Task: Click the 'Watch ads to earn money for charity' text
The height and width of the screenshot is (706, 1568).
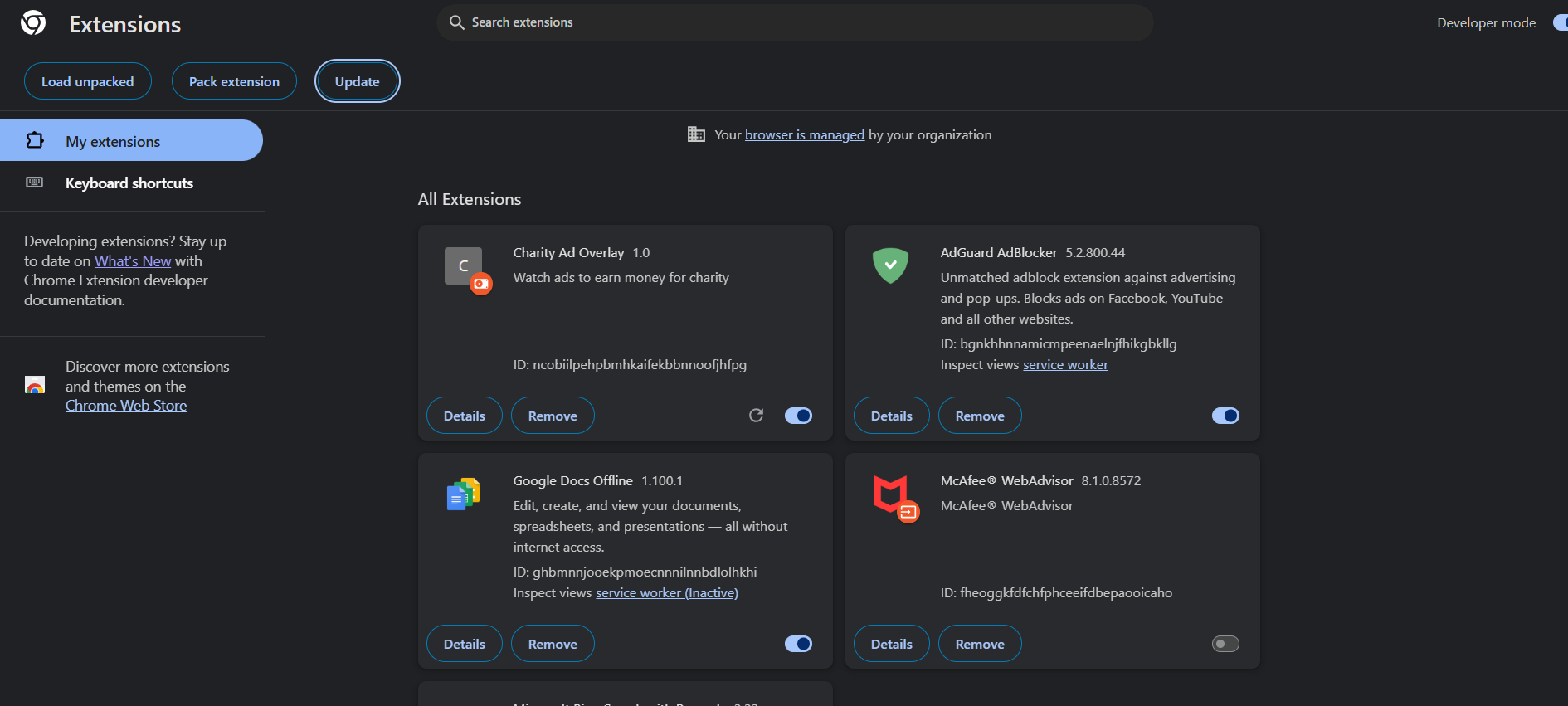Action: click(x=621, y=277)
